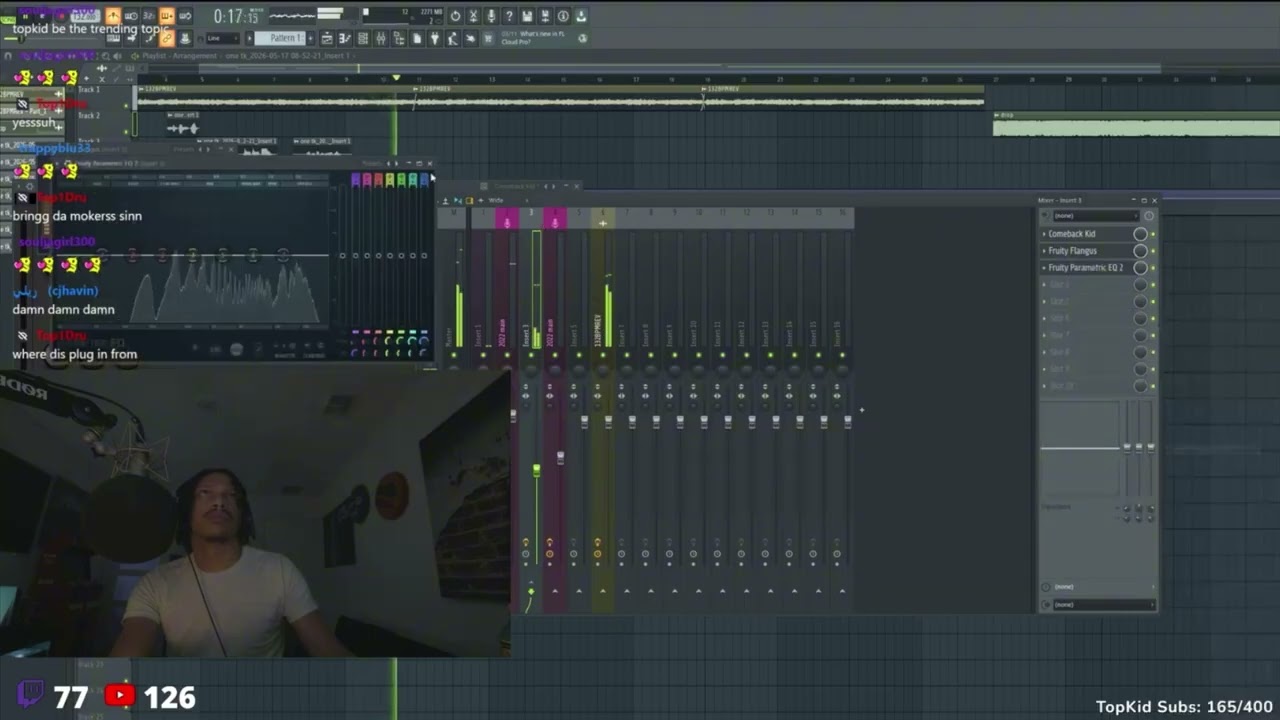The width and height of the screenshot is (1280, 720).
Task: Adjust the Fruity Flangus mix level knob
Action: [x=1140, y=251]
